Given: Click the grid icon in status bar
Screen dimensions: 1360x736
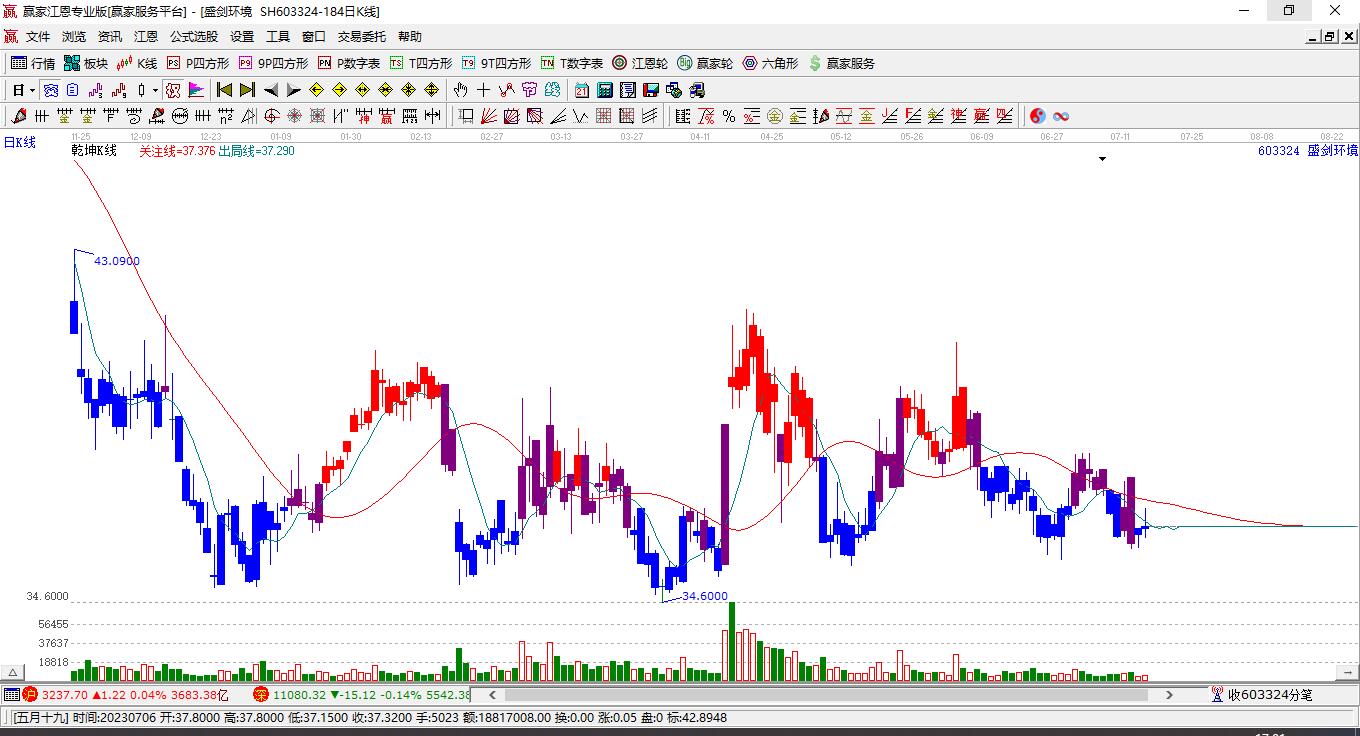Looking at the screenshot, I should 11,694.
